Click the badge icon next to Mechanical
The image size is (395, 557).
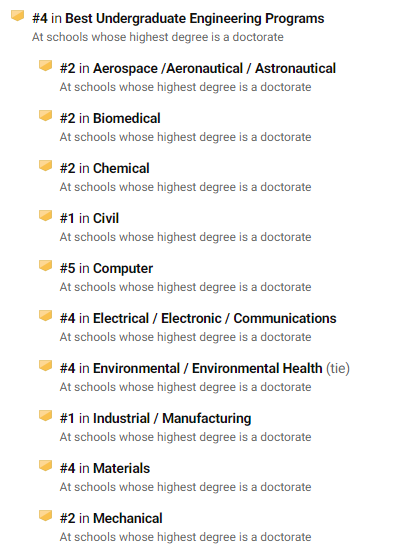pos(45,516)
